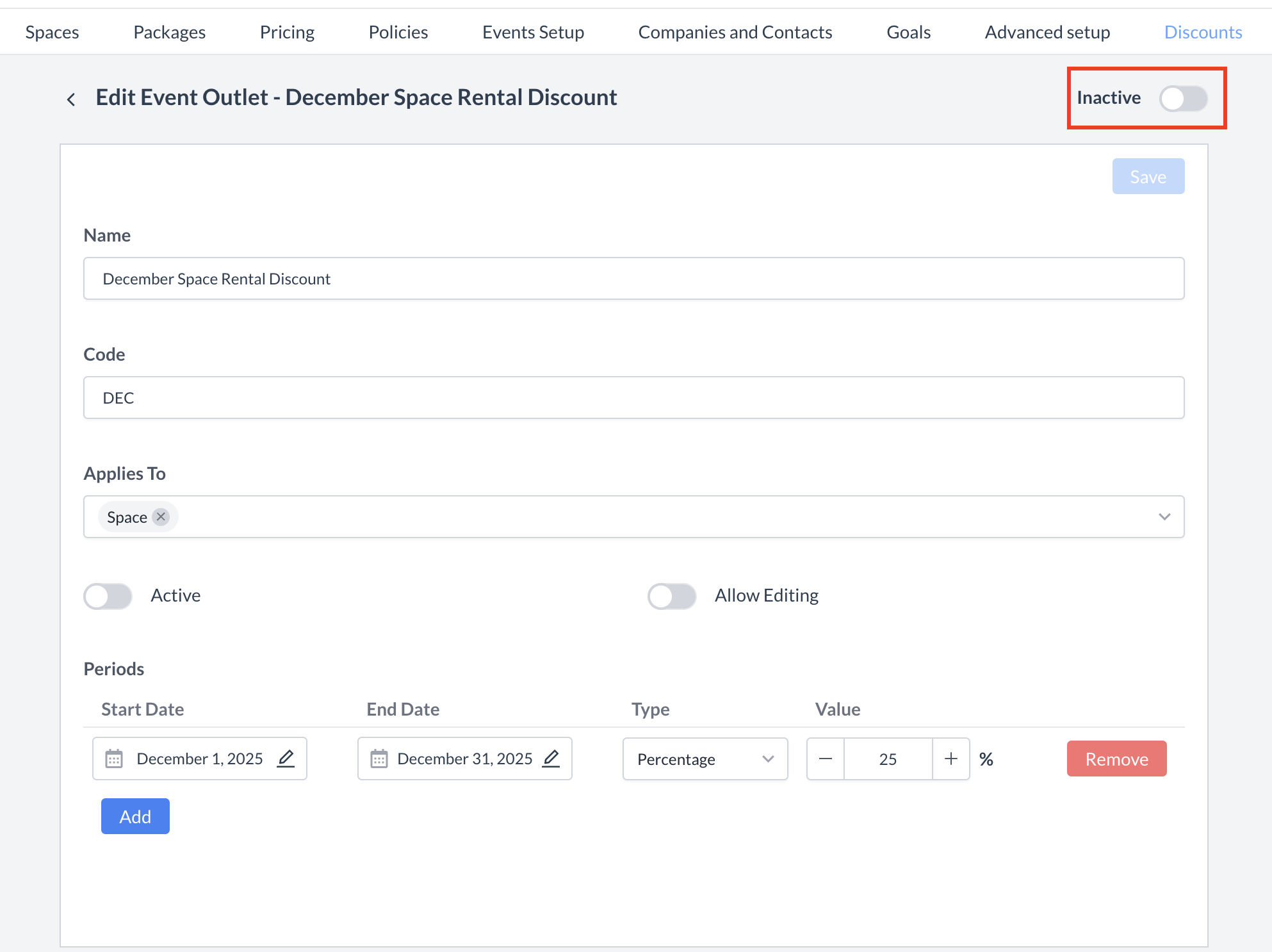Click the pencil icon next to December 31, 2025

pyautogui.click(x=551, y=759)
